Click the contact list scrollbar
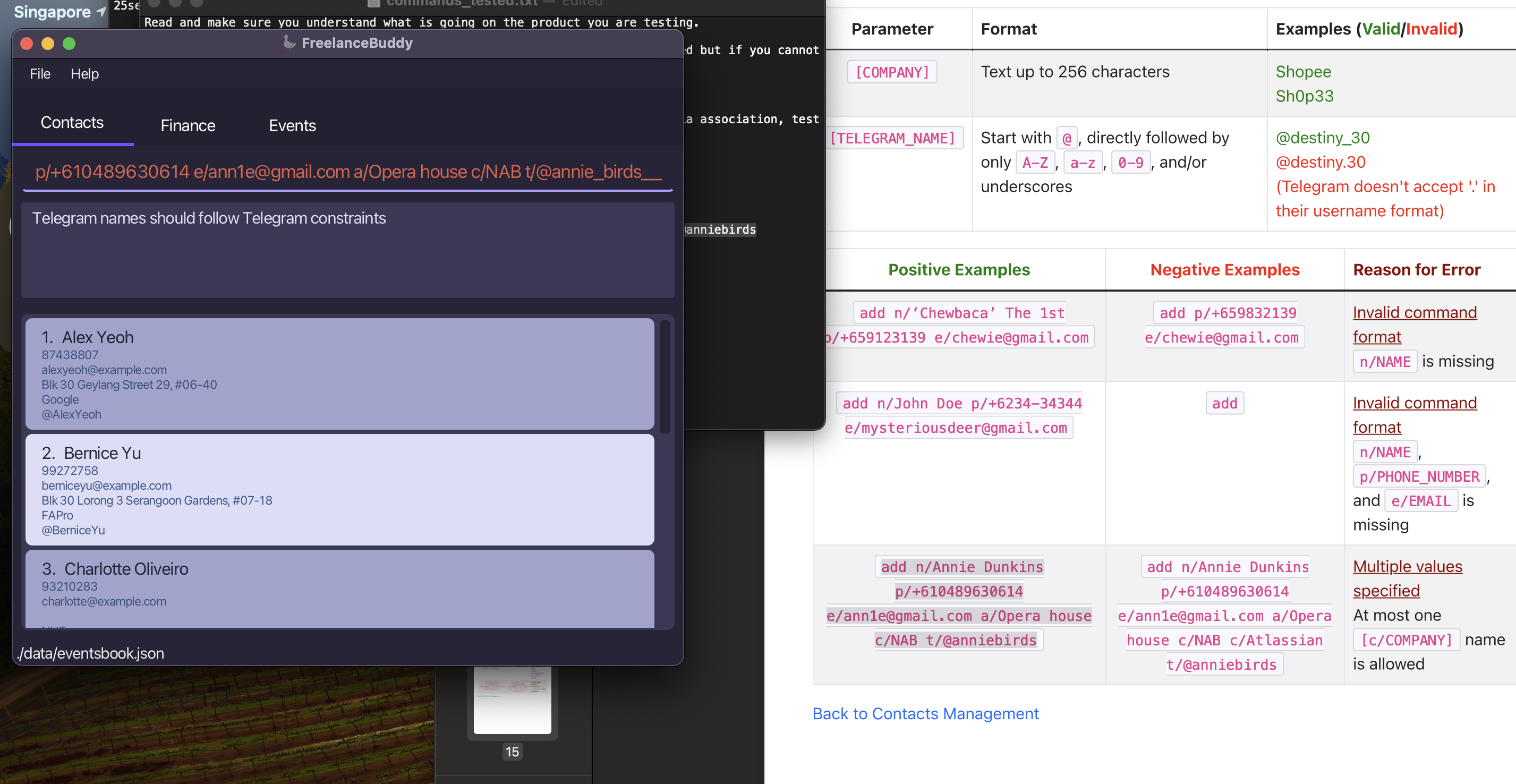Viewport: 1516px width, 784px height. (x=665, y=377)
